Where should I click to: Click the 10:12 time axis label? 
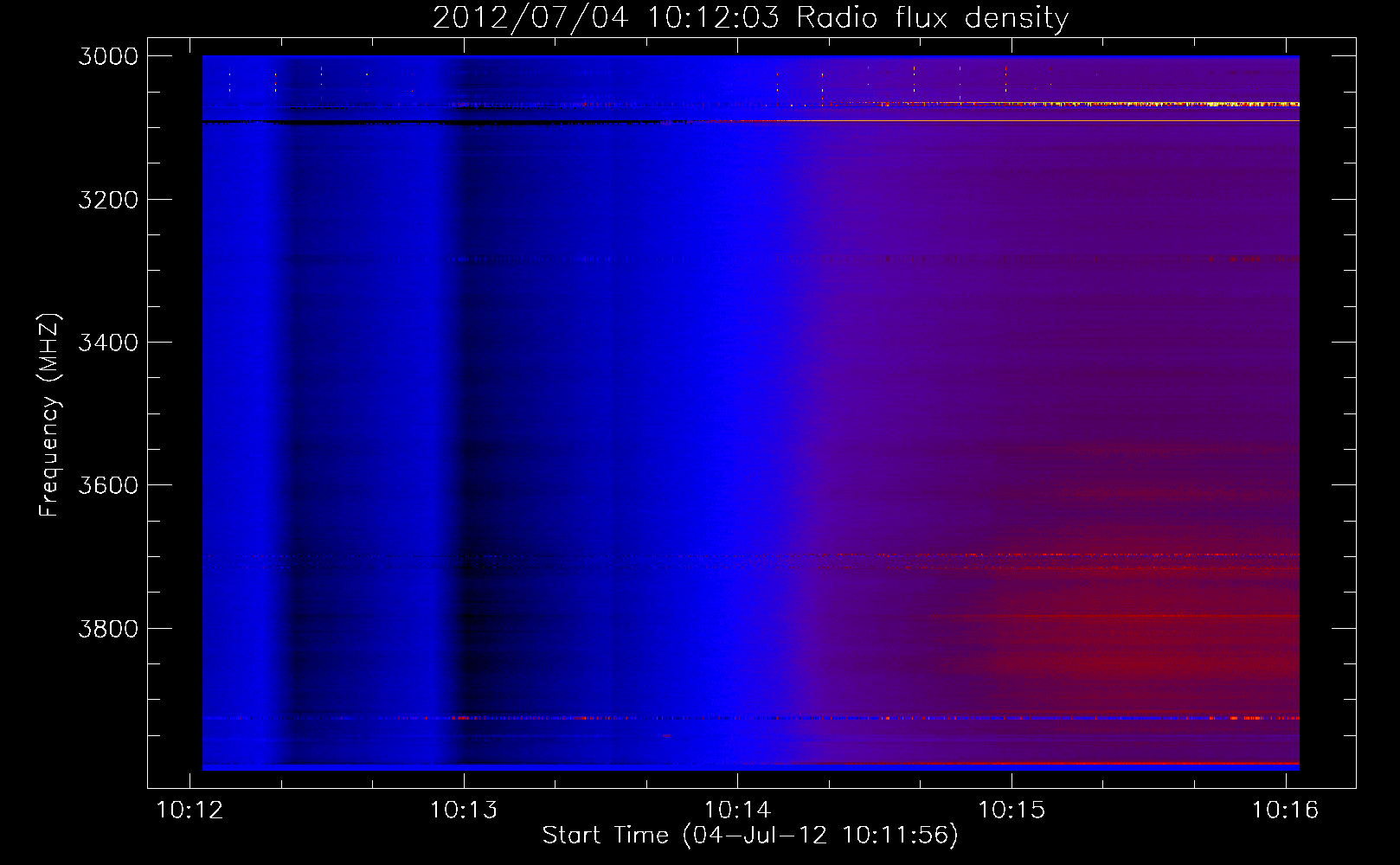pyautogui.click(x=189, y=811)
